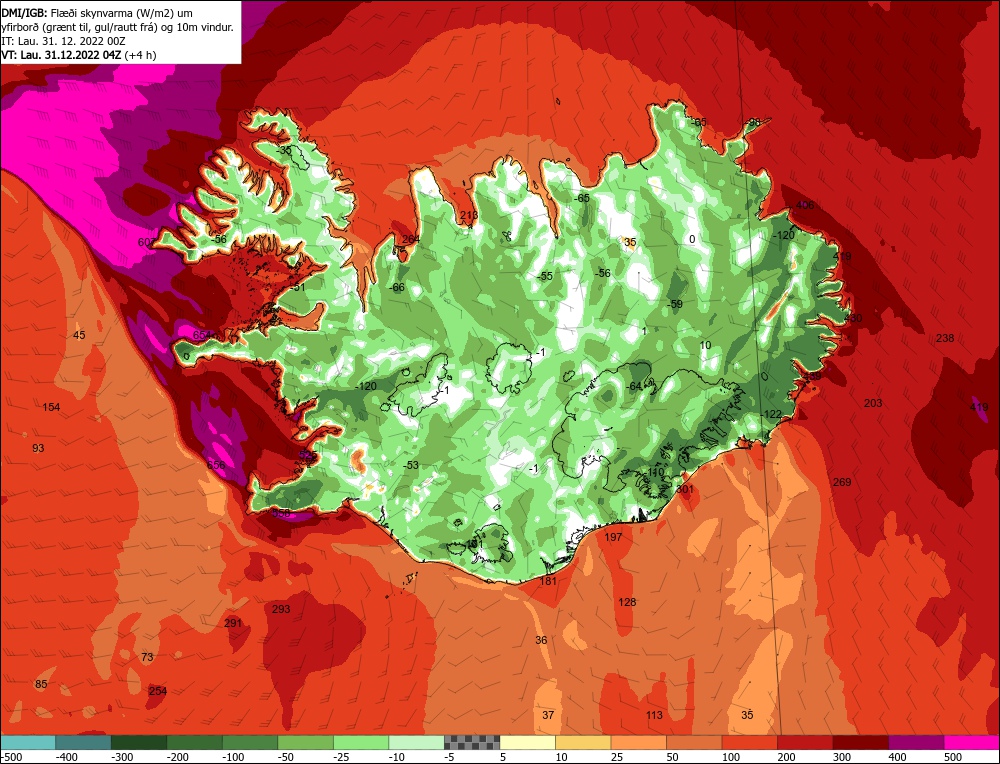Select the light cyan legend swatch marked -500
Viewport: 1000px width, 764px height.
tap(28, 742)
